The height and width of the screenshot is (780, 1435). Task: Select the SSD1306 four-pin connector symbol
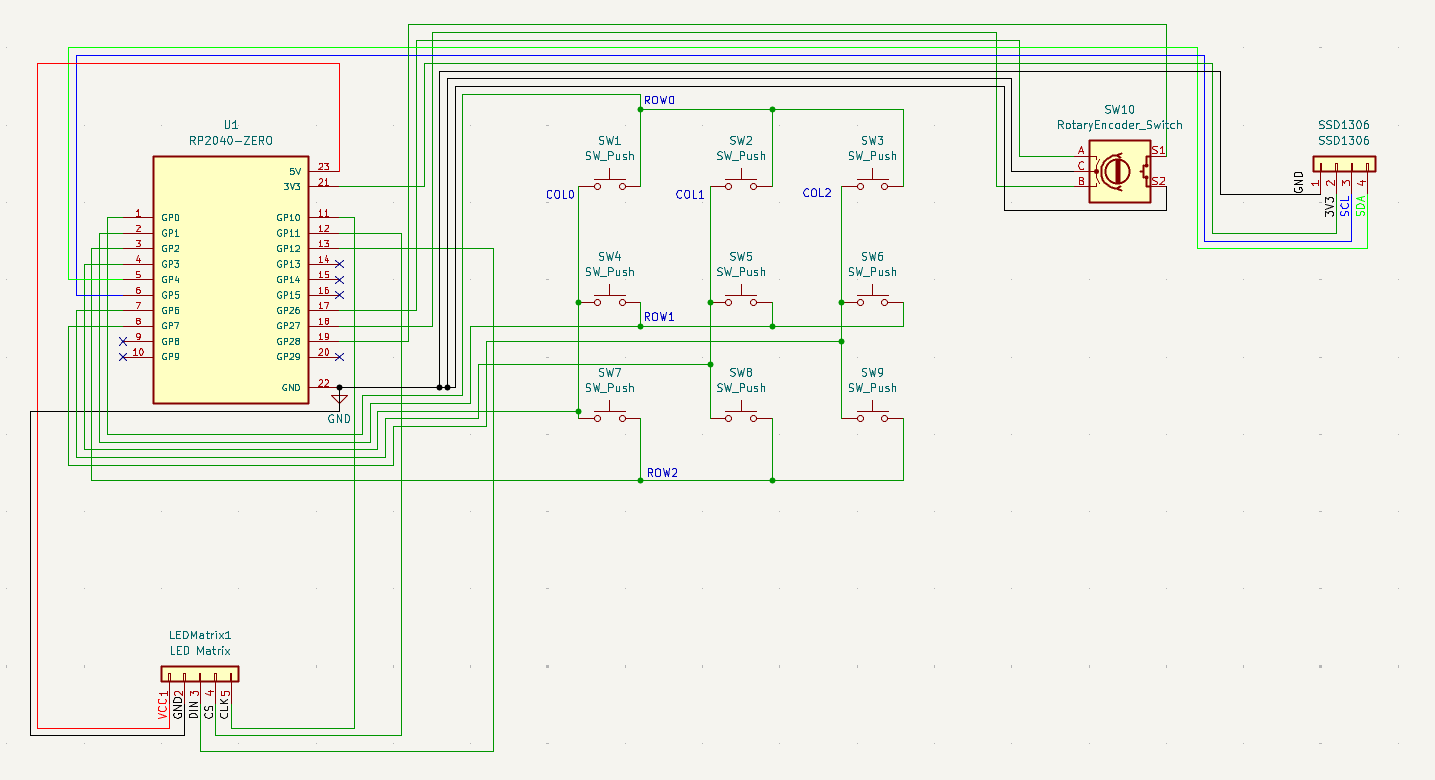coord(1343,164)
